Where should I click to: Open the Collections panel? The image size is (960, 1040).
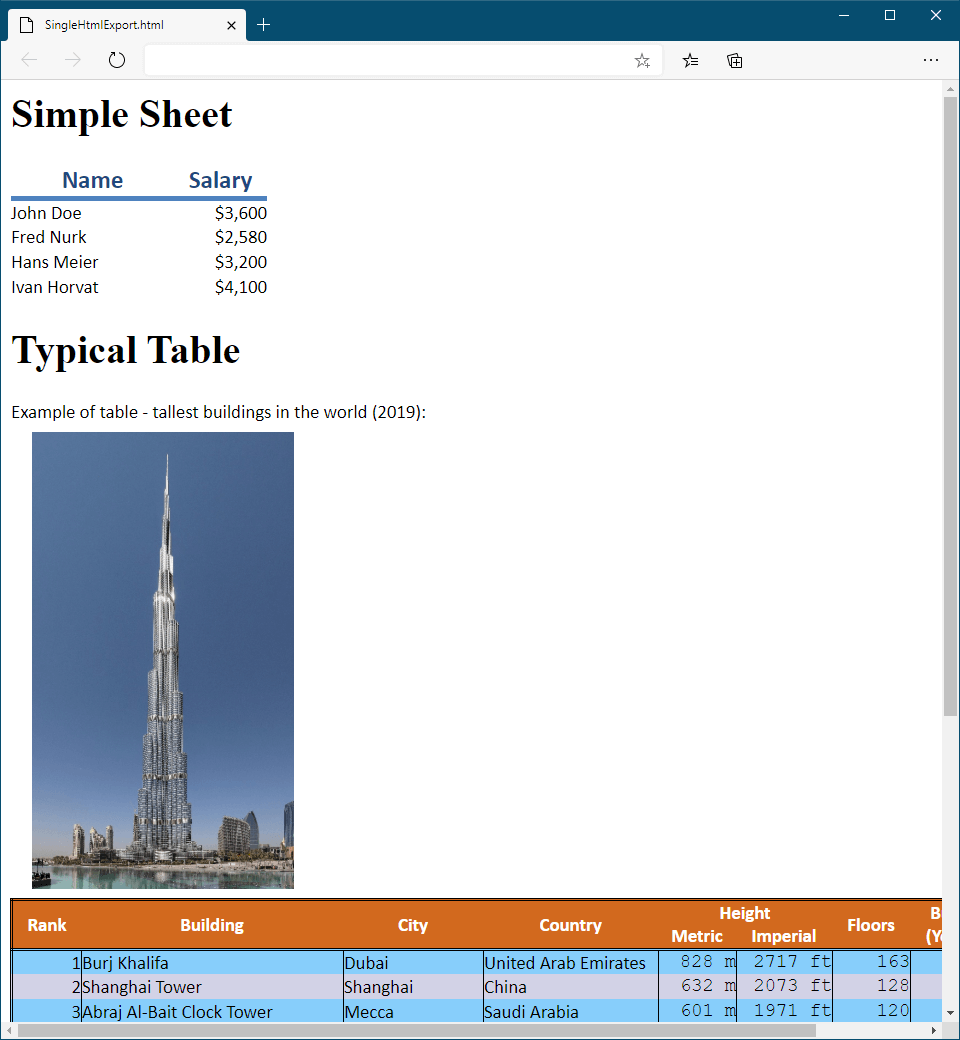point(735,60)
